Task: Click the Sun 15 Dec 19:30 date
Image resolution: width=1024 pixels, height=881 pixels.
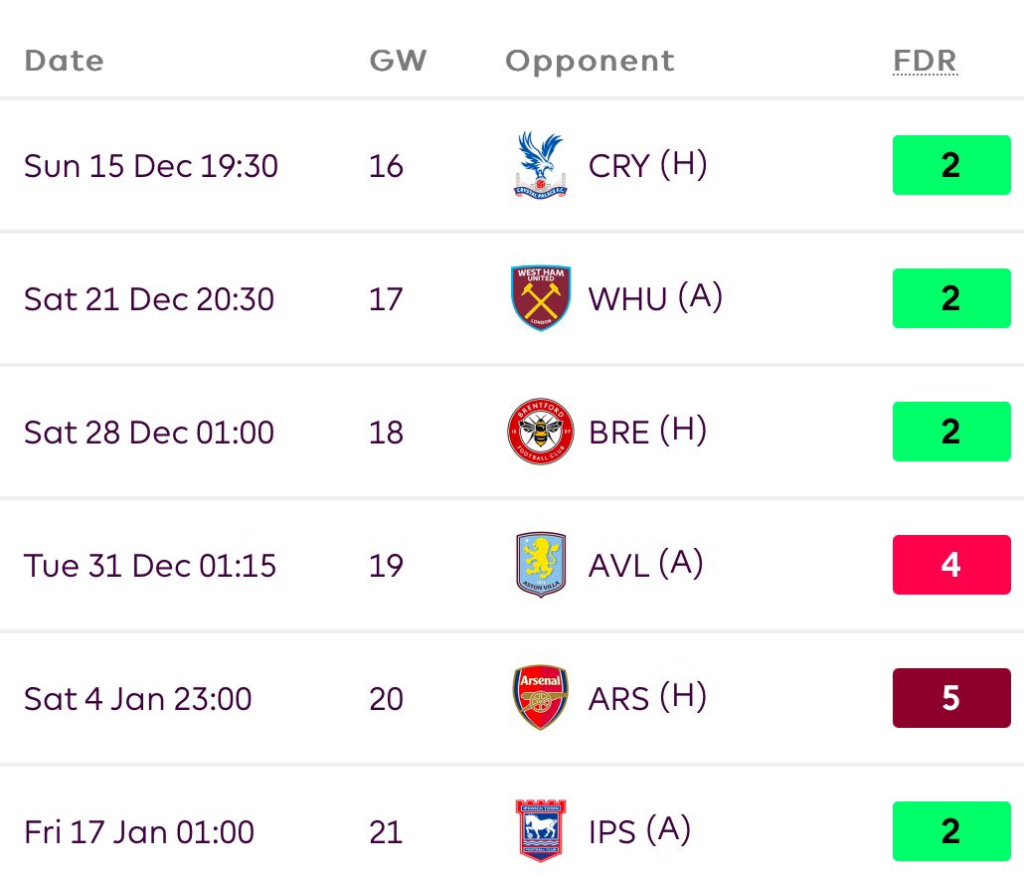Action: coord(151,165)
